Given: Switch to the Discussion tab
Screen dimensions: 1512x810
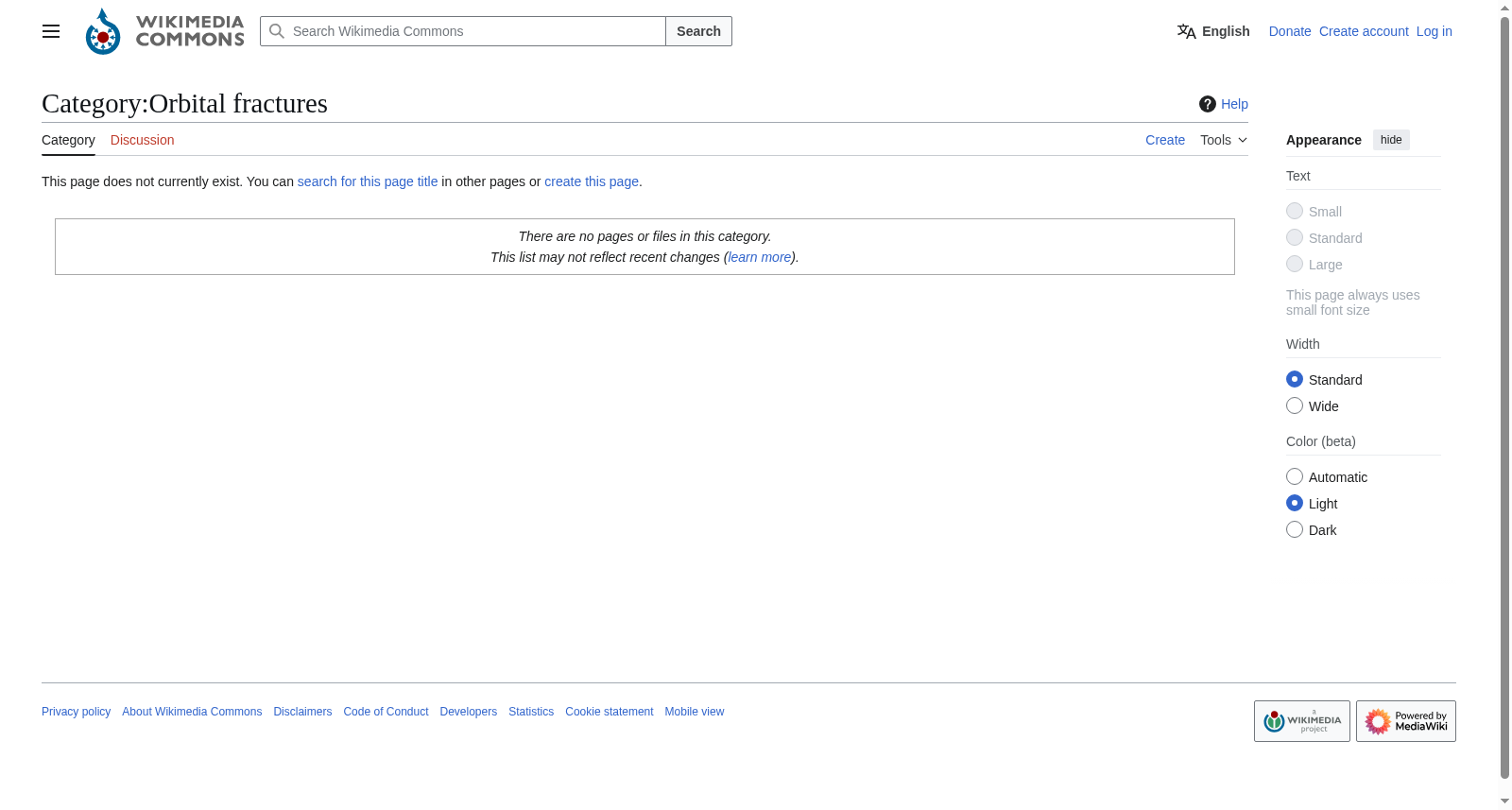Looking at the screenshot, I should click(142, 140).
